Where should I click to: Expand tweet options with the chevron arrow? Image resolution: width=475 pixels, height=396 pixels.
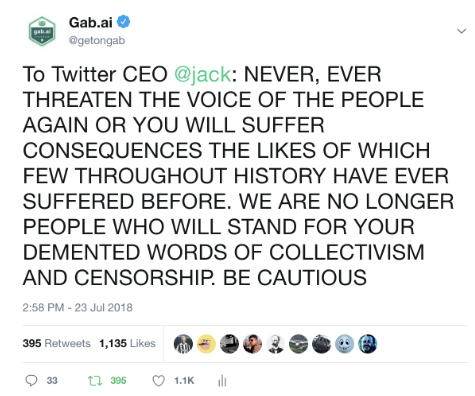tap(461, 31)
